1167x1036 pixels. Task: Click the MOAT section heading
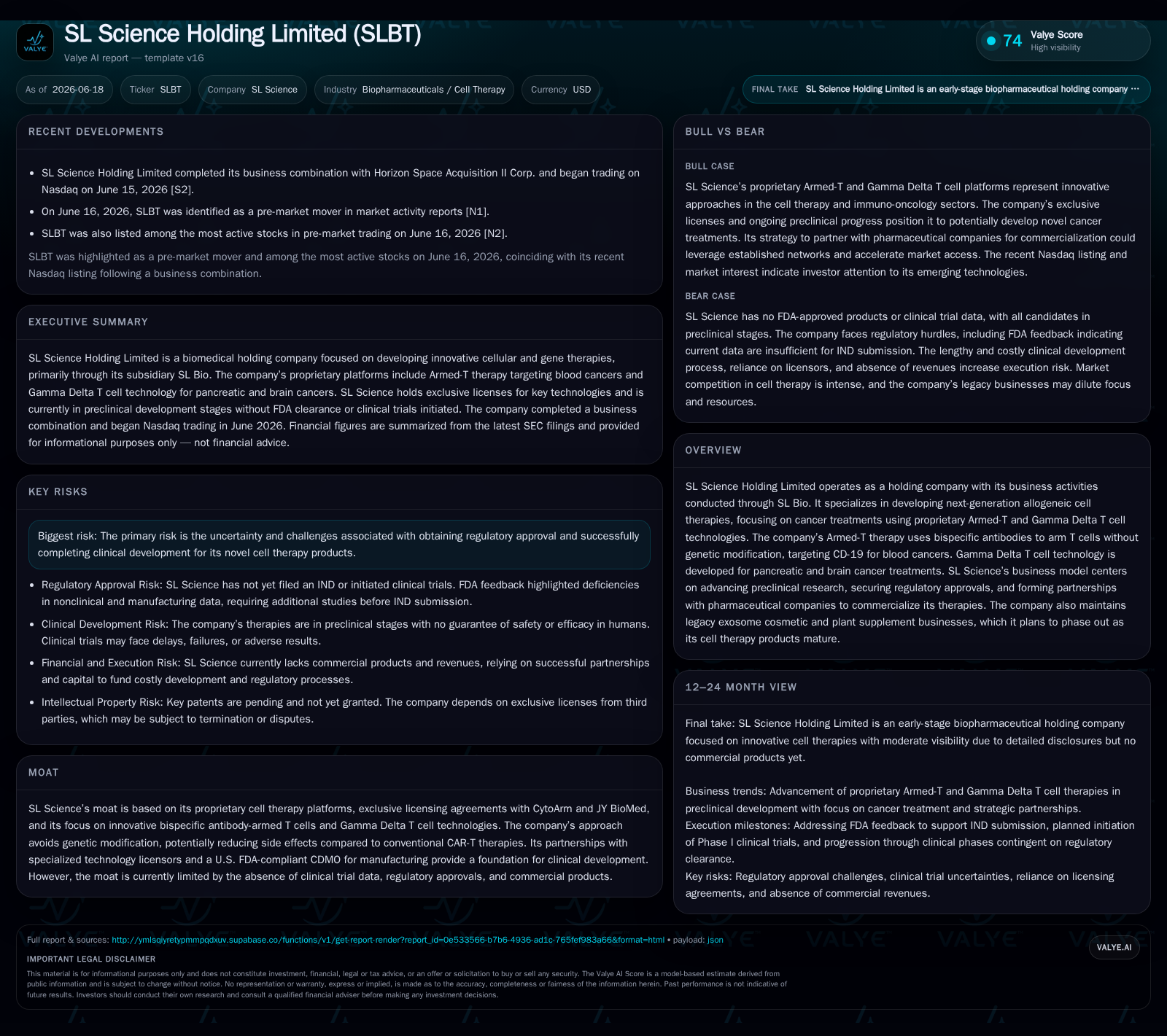click(x=44, y=773)
